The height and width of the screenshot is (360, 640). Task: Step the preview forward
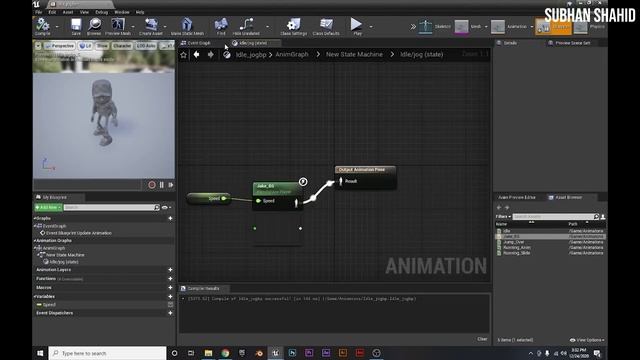click(x=171, y=185)
